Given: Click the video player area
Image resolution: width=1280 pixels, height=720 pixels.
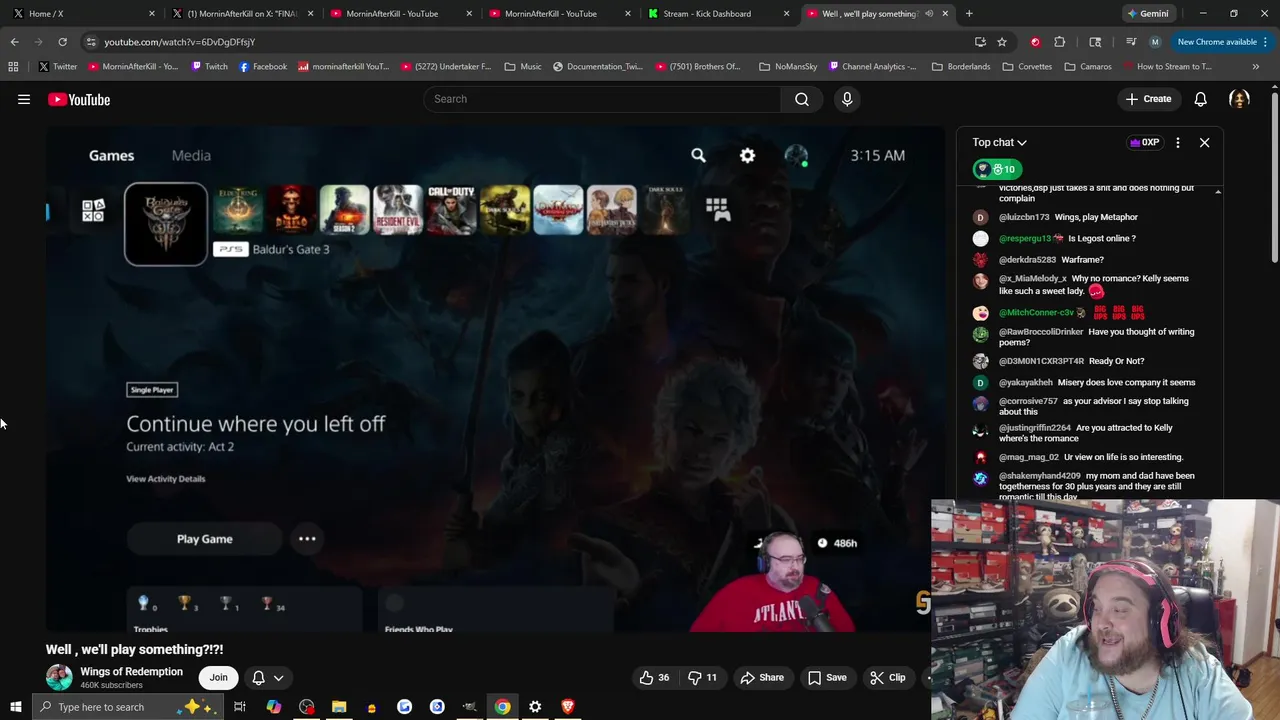Looking at the screenshot, I should tap(495, 380).
